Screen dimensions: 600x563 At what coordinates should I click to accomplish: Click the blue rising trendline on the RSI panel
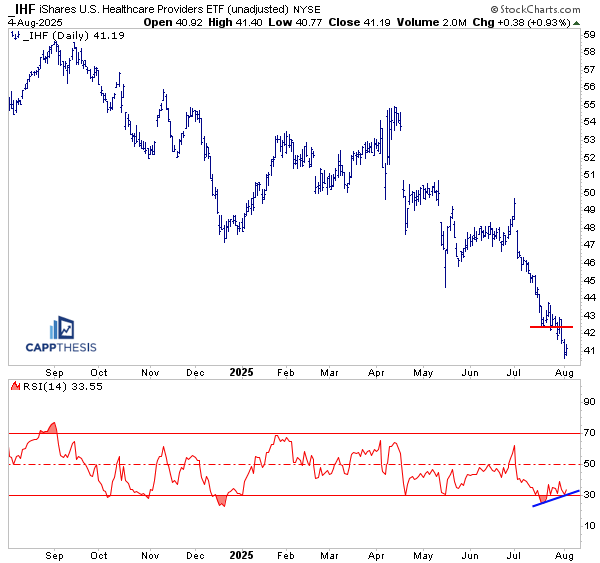556,498
